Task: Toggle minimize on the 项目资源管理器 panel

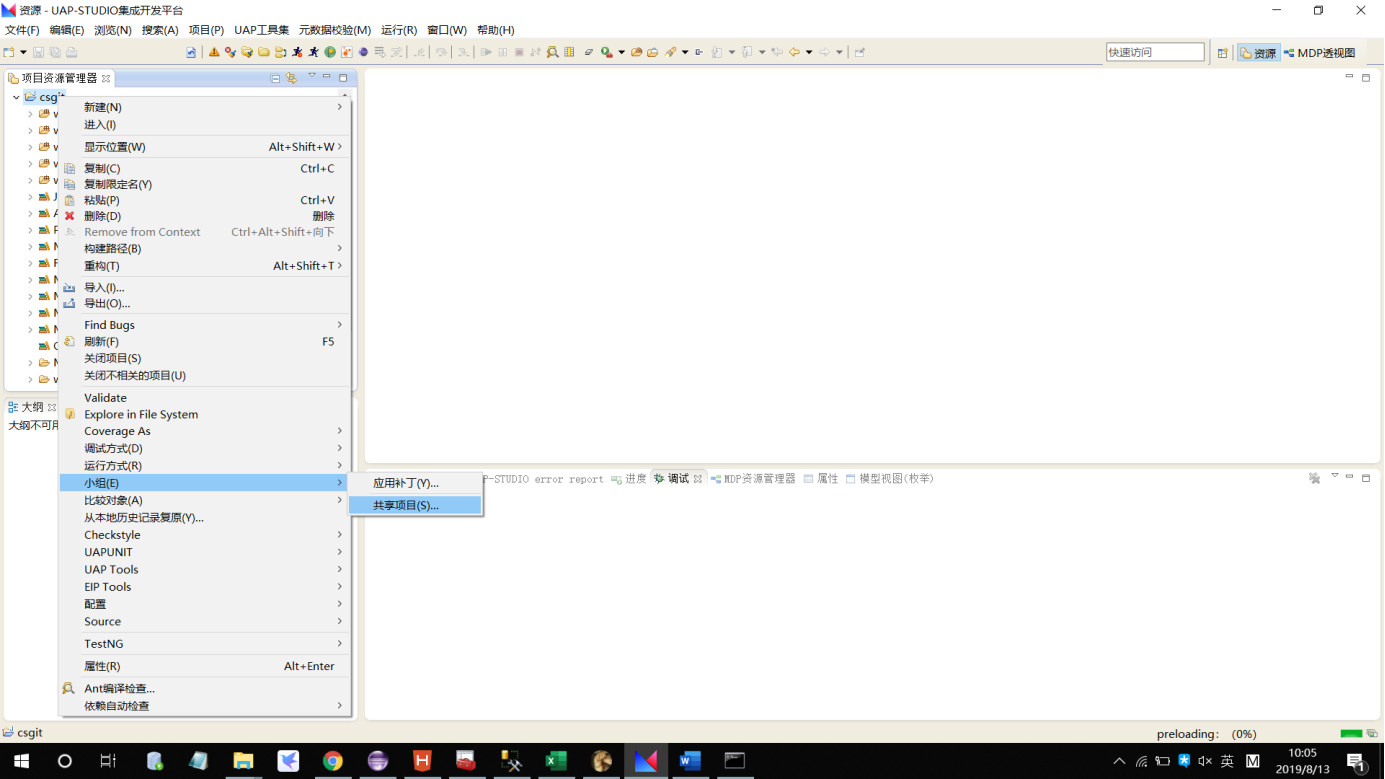Action: tap(326, 78)
